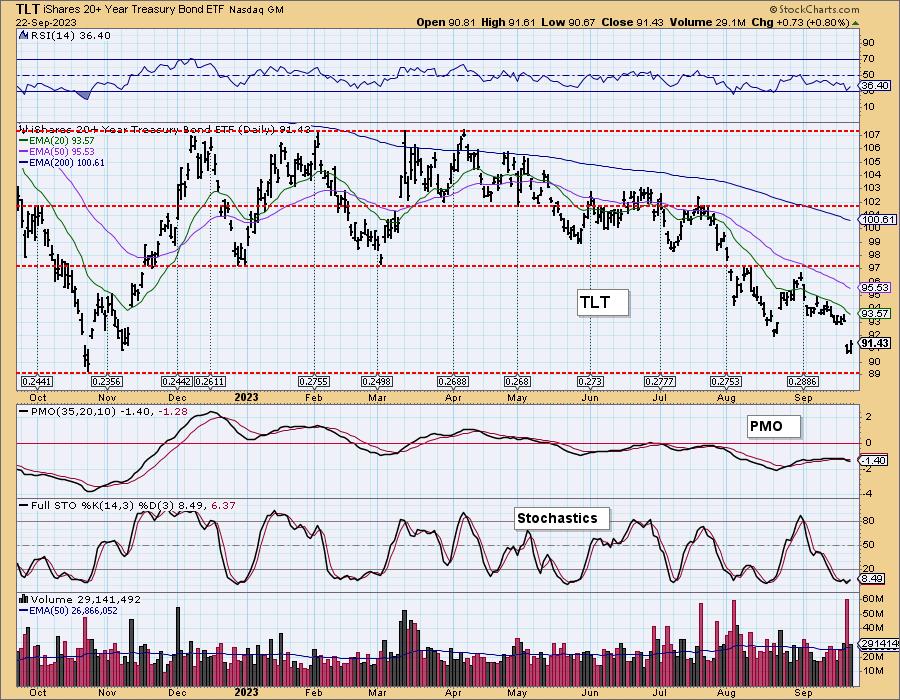Screen dimensions: 900x700
Task: Click the Volume 29.1M header value
Action: point(707,22)
